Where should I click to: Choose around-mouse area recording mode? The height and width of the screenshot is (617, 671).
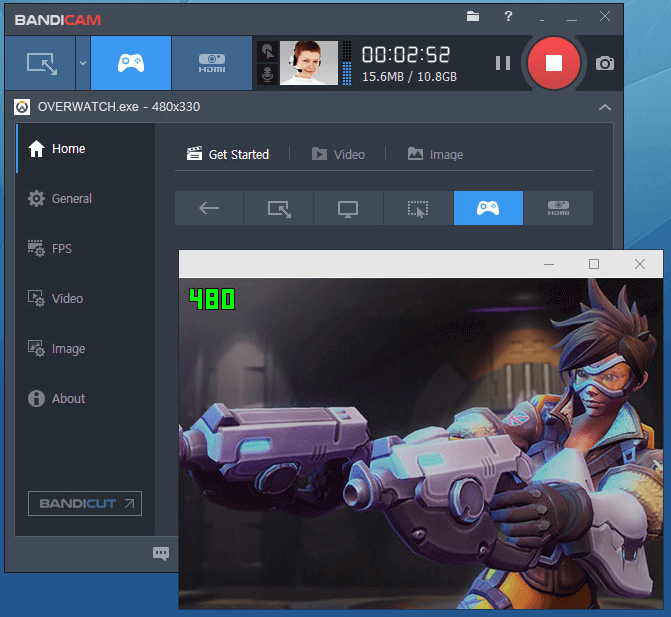click(x=418, y=208)
